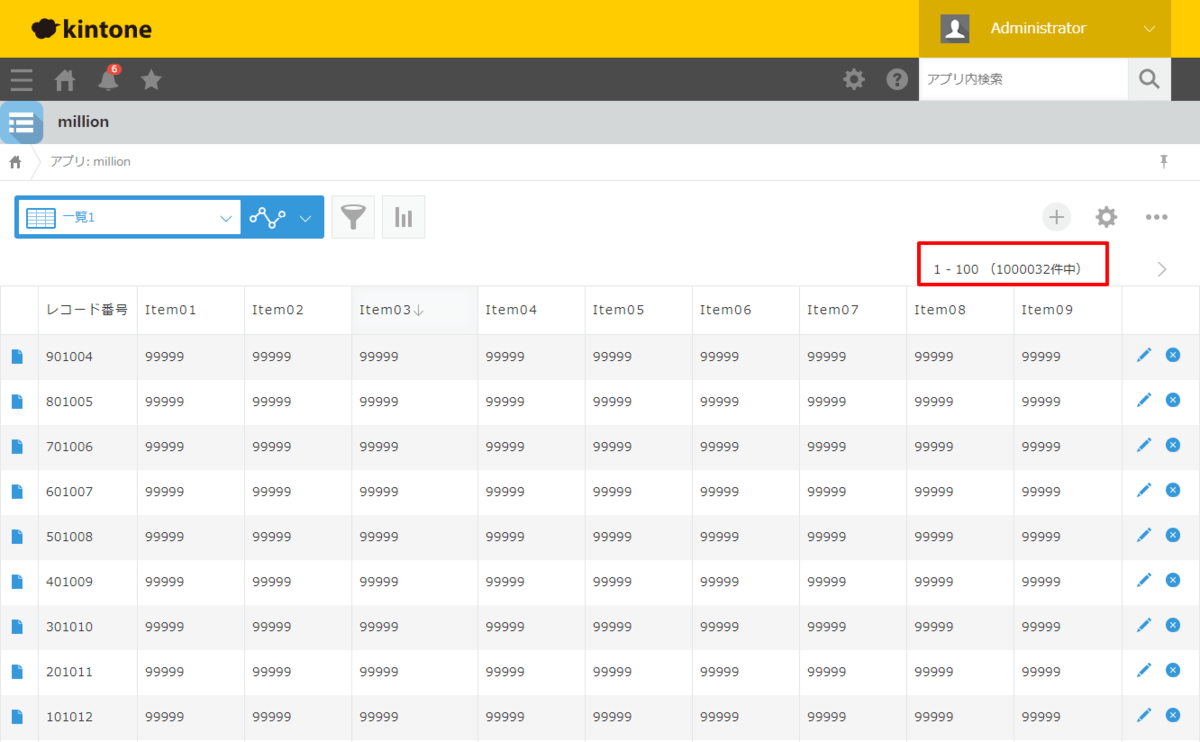Click record number 701006 cell

[87, 447]
